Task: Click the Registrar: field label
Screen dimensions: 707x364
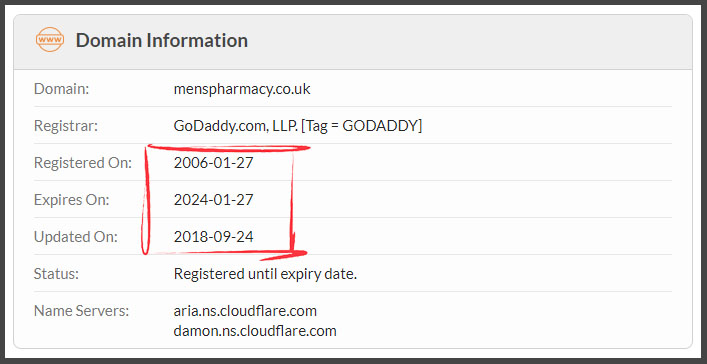Action: point(65,126)
